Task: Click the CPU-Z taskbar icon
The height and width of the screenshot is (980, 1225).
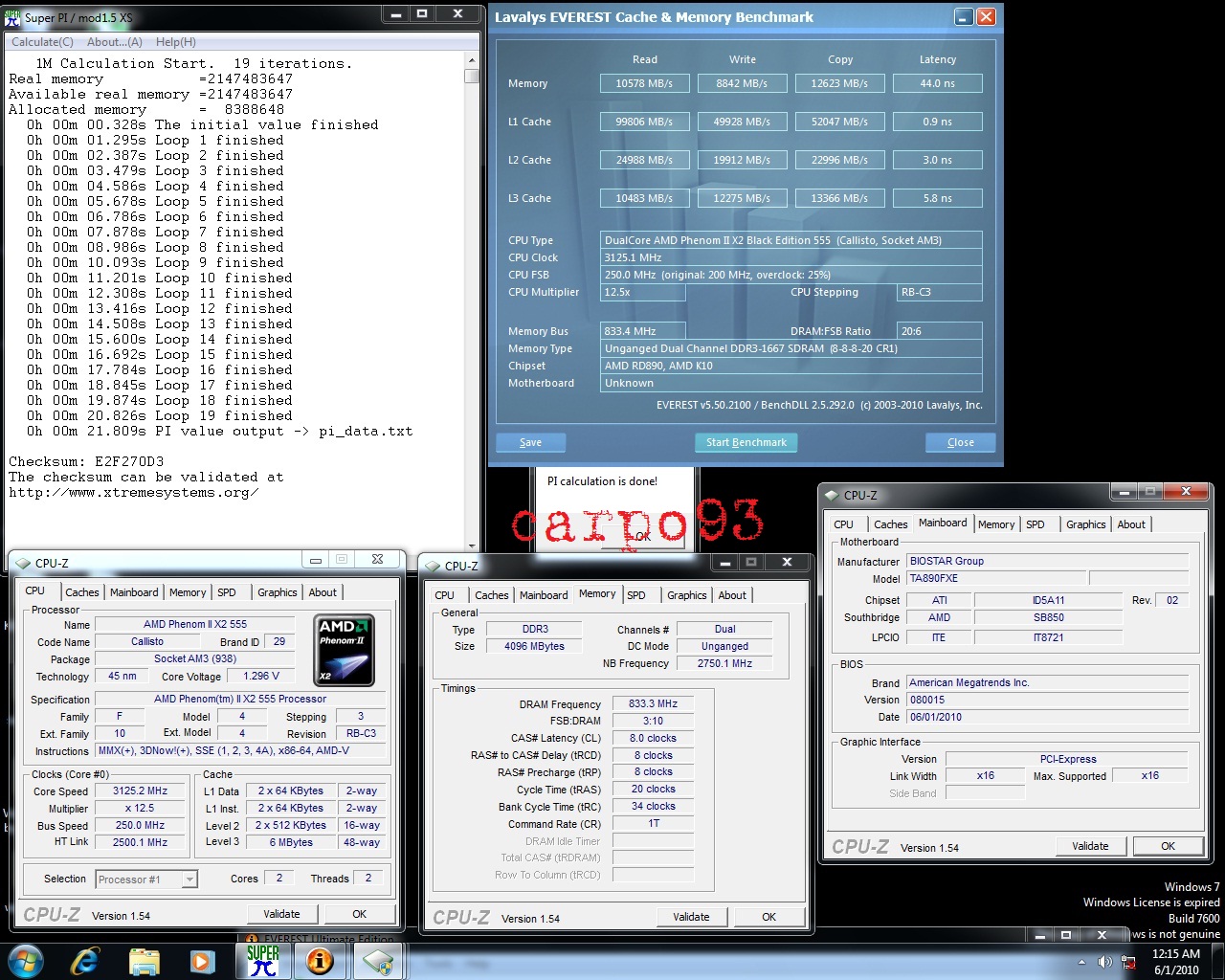Action: pos(378,961)
